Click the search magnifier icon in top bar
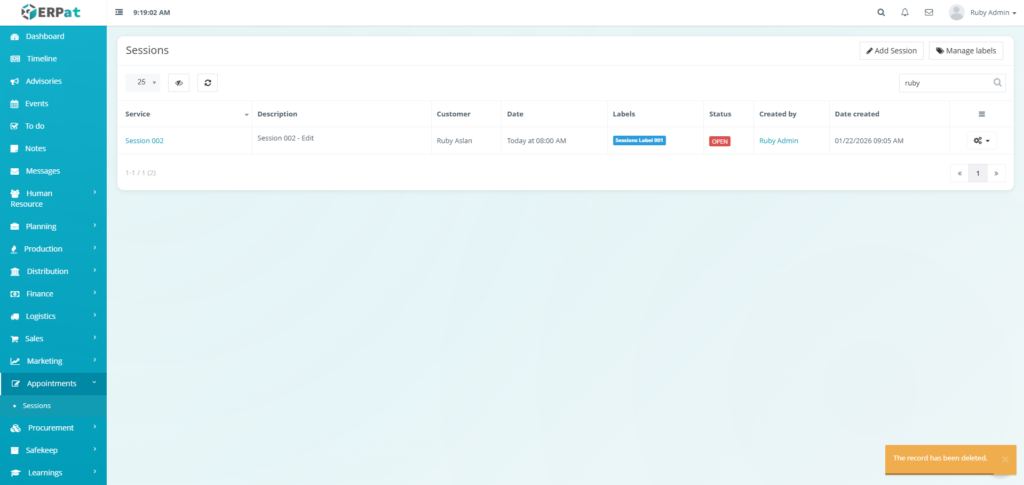This screenshot has width=1024, height=485. 881,13
